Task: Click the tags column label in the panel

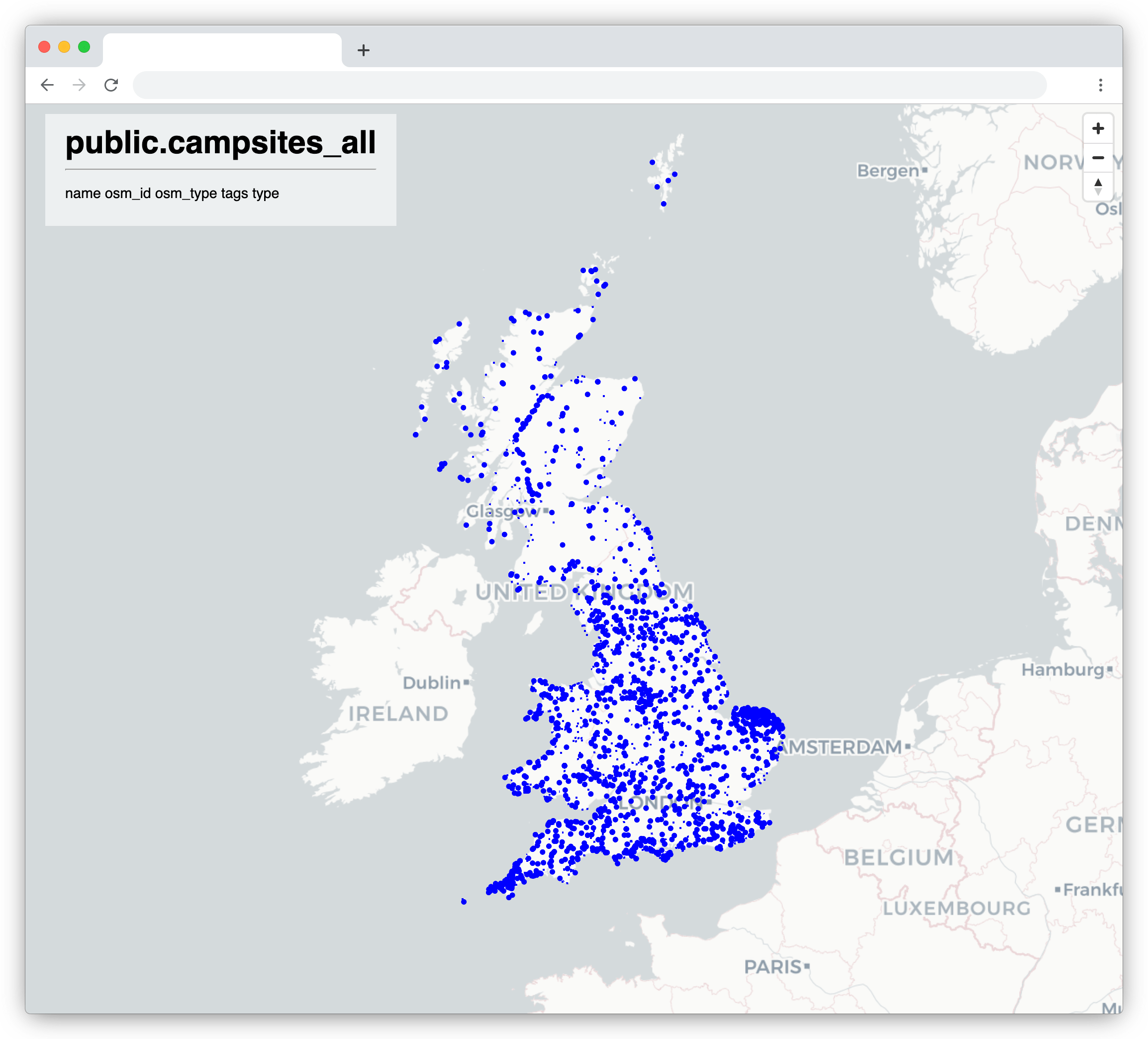Action: click(235, 194)
